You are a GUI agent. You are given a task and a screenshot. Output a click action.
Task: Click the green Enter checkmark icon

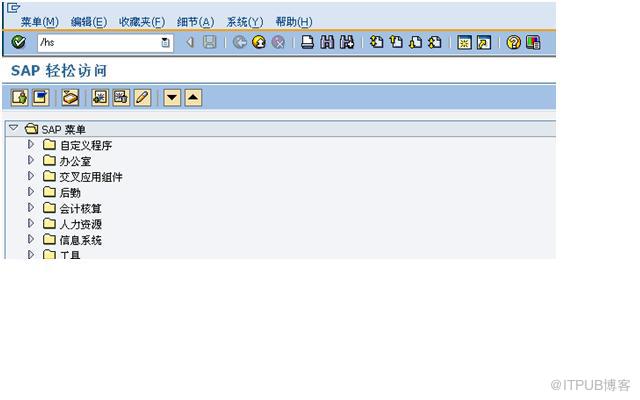click(18, 42)
